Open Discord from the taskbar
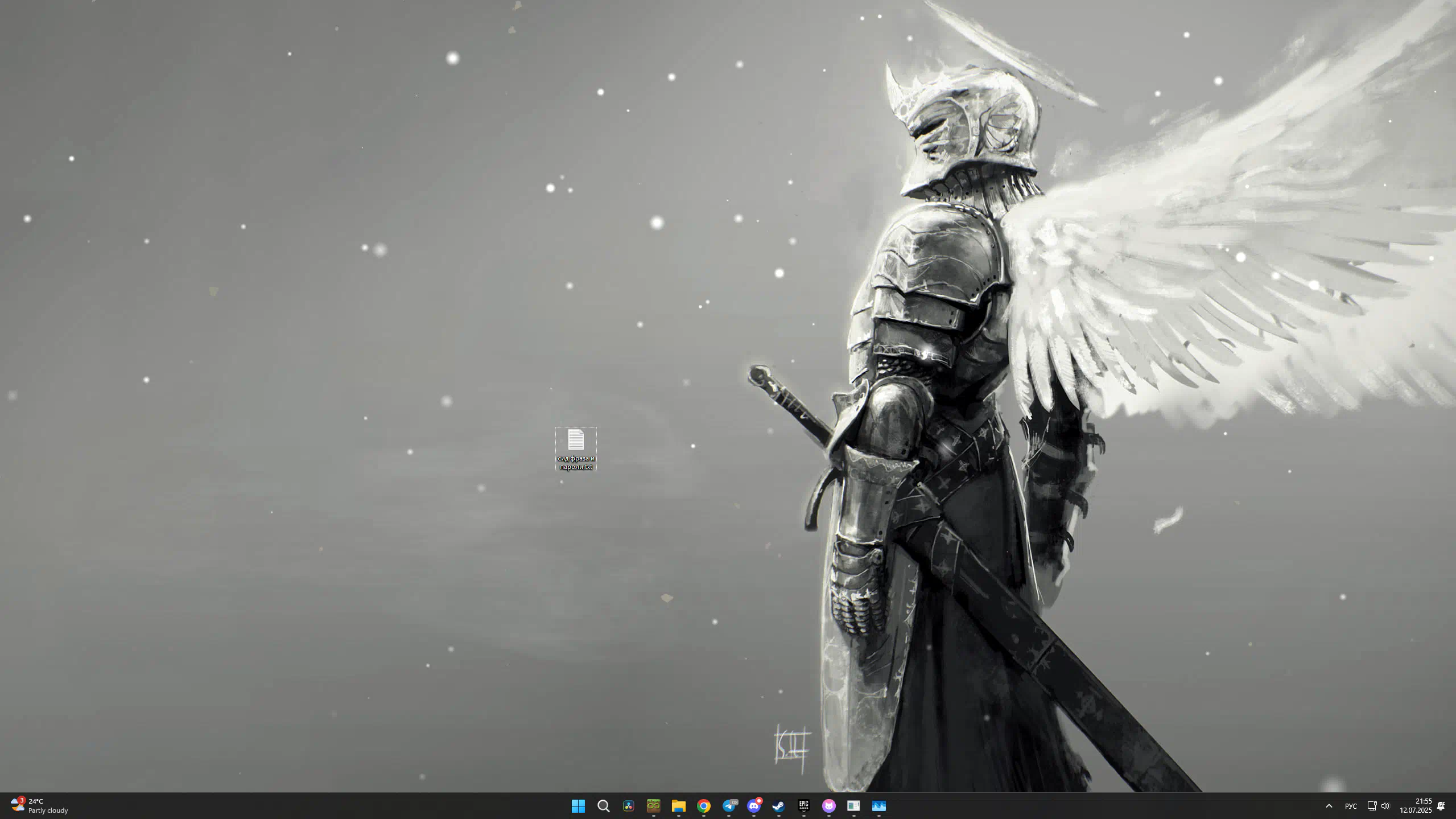 754,806
